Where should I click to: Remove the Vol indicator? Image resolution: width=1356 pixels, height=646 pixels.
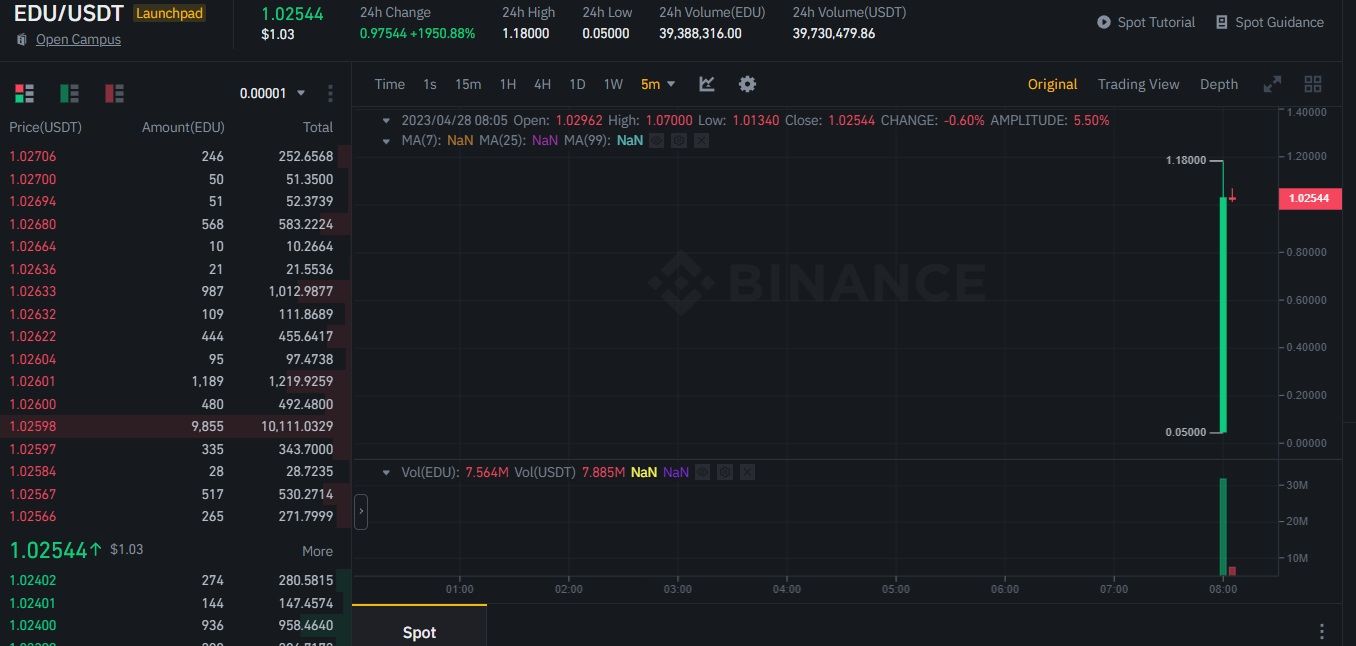(747, 472)
